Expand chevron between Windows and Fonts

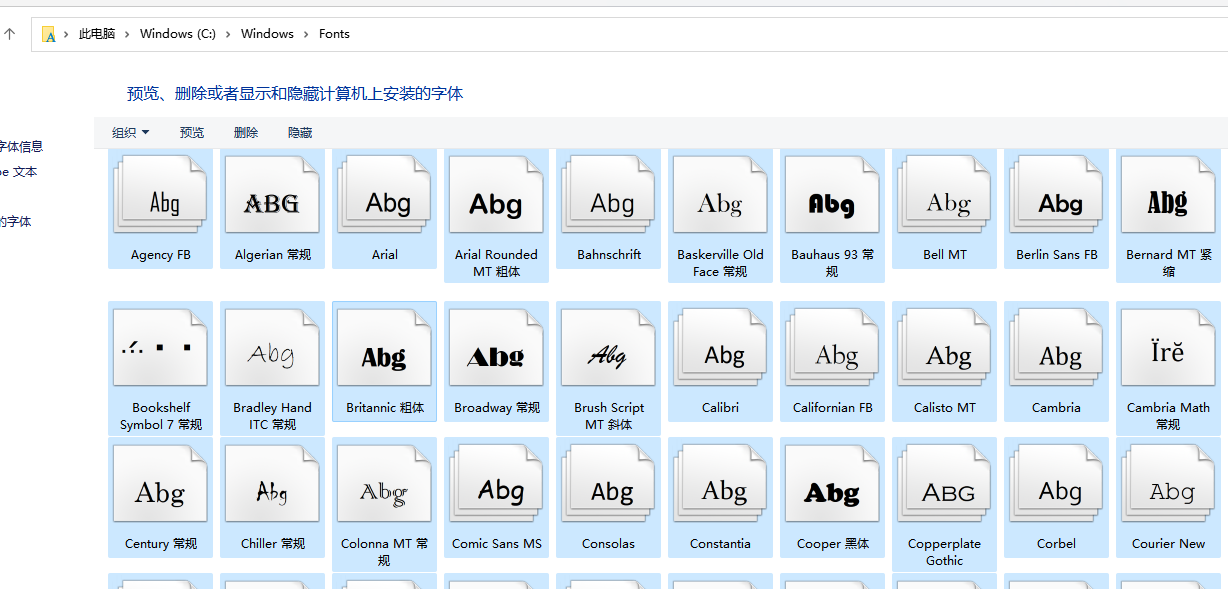point(306,34)
